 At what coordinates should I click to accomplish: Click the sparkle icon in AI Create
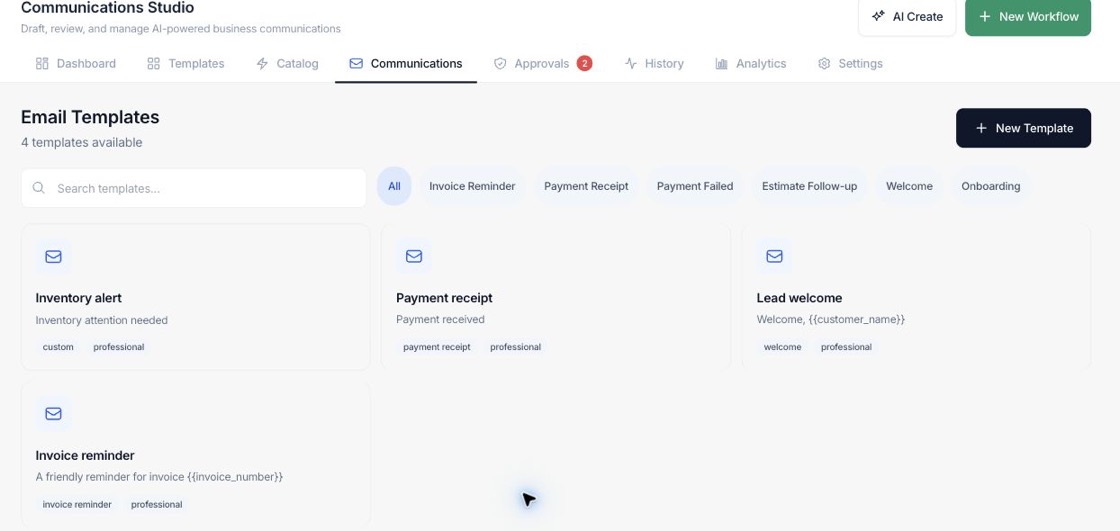pos(879,16)
